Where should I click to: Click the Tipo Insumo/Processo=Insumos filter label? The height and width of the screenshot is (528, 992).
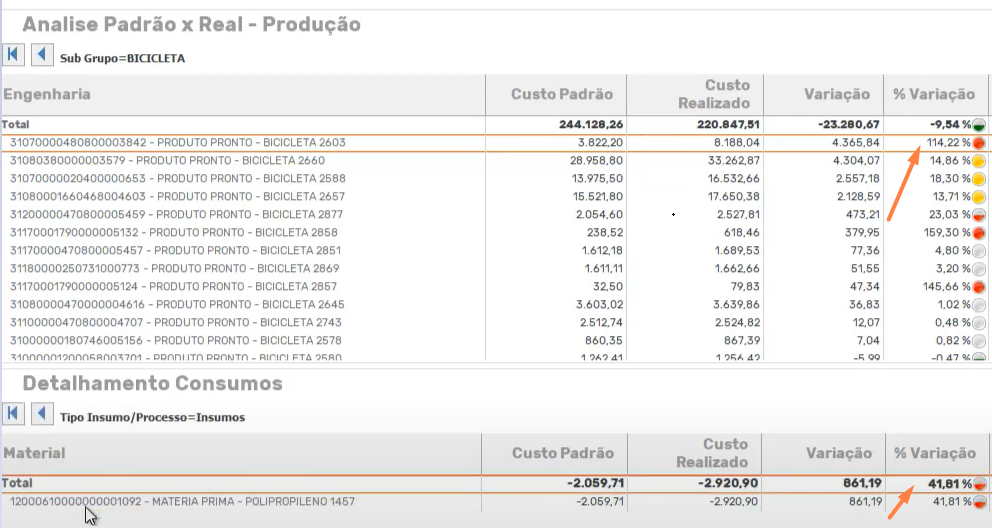152,417
